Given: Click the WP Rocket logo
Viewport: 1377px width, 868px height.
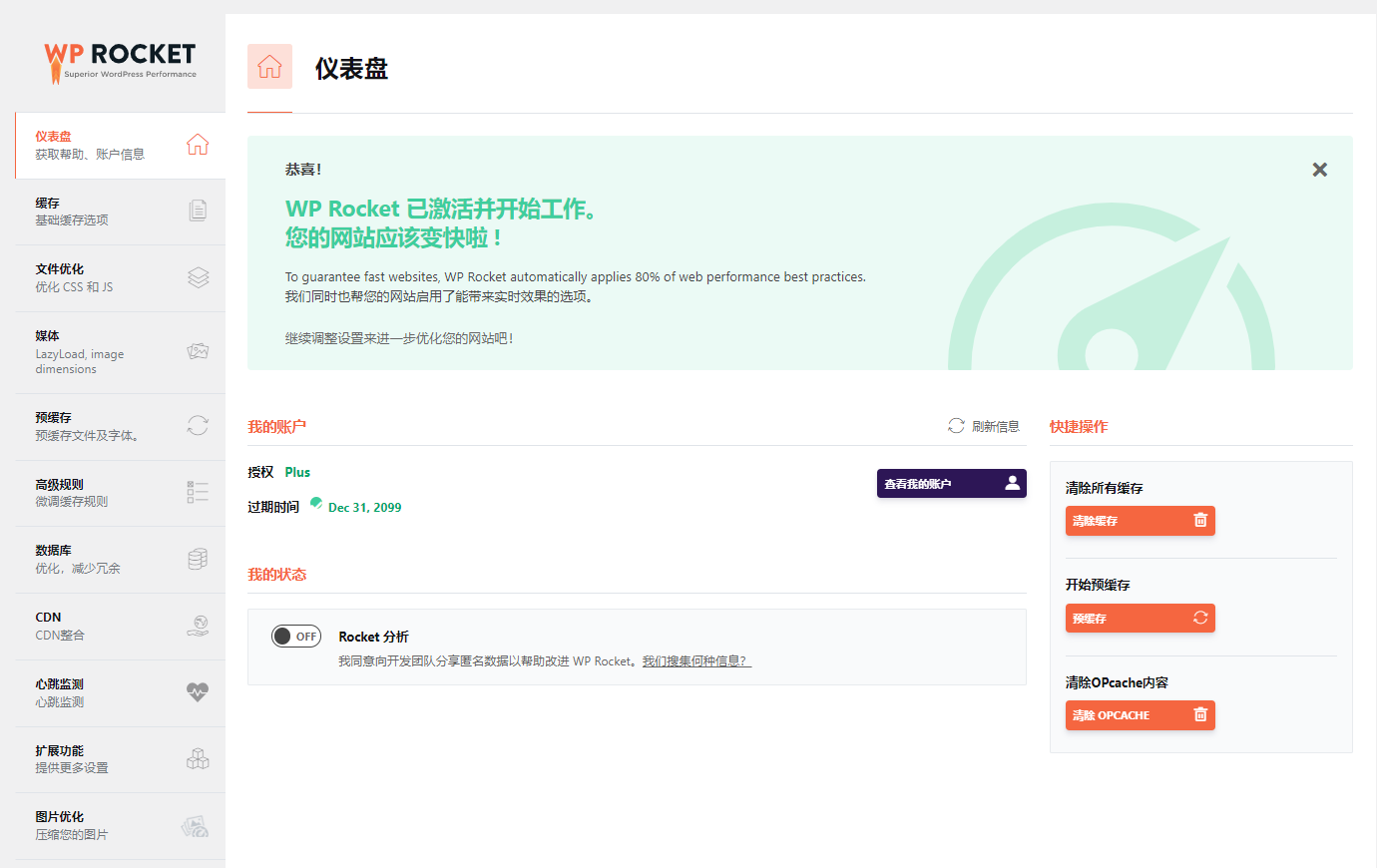Looking at the screenshot, I should 120,62.
